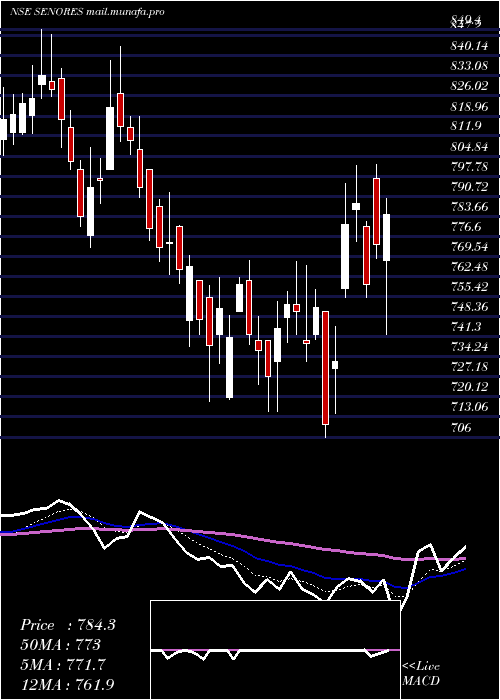Image resolution: width=500 pixels, height=700 pixels.
Task: Select the 734.24 price level label
Action: point(469,347)
